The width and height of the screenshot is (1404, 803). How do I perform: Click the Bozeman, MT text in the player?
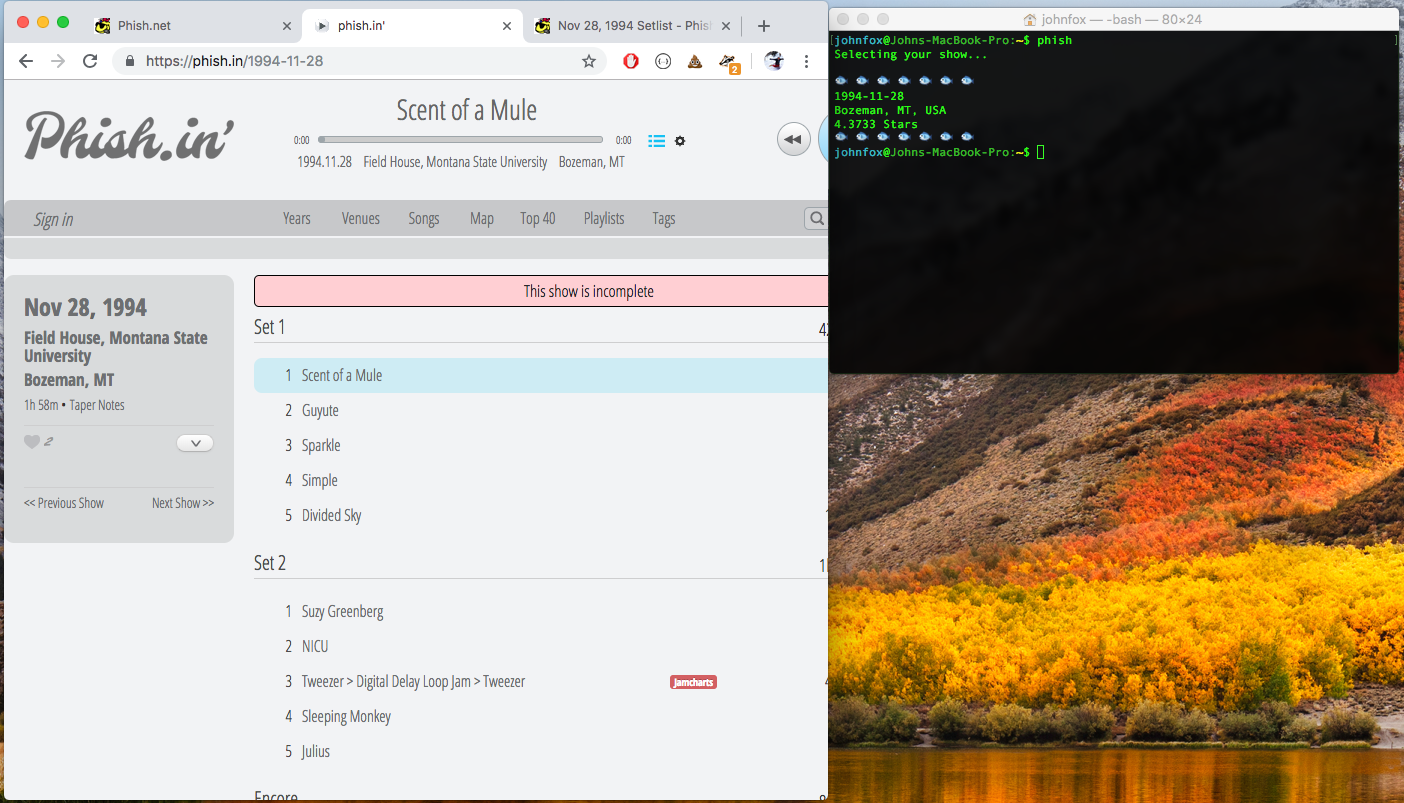point(591,162)
